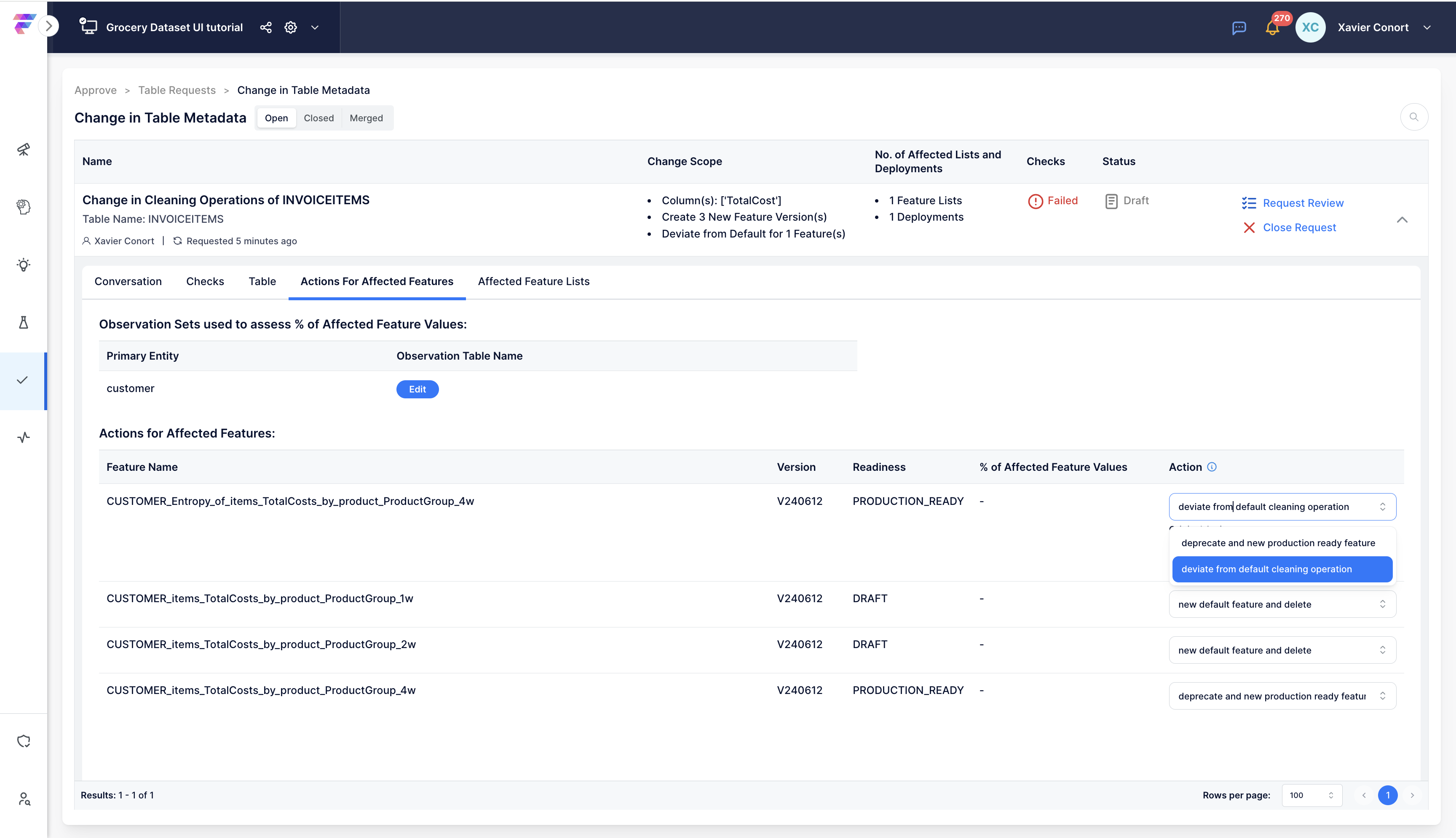Click Change in Cleaning Operations of INVOICEITEMS title
Image resolution: width=1456 pixels, height=838 pixels.
[226, 200]
